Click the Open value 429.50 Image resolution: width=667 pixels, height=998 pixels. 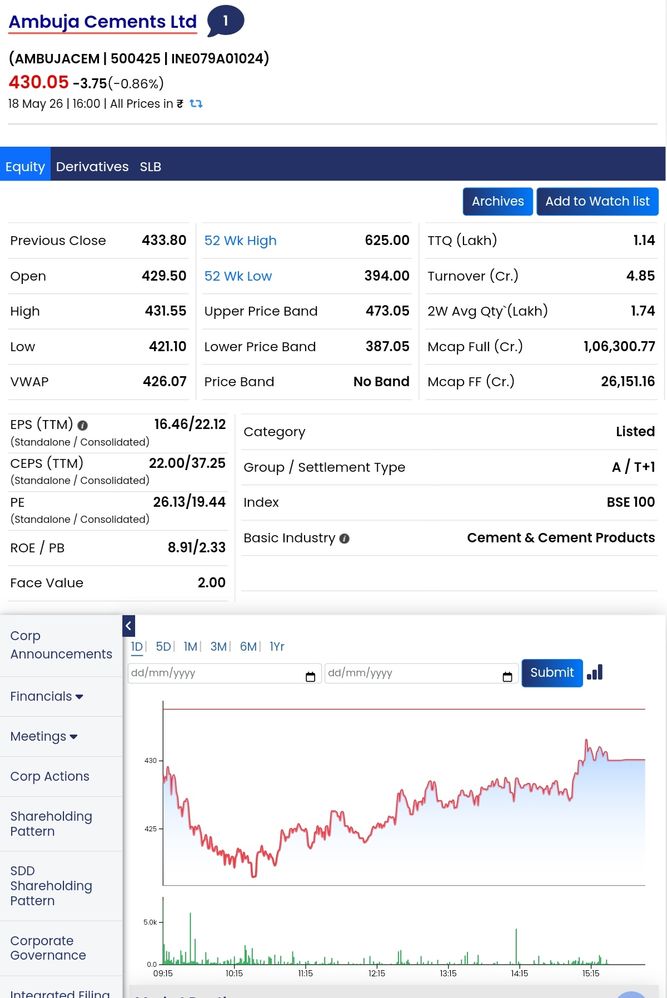pos(164,276)
